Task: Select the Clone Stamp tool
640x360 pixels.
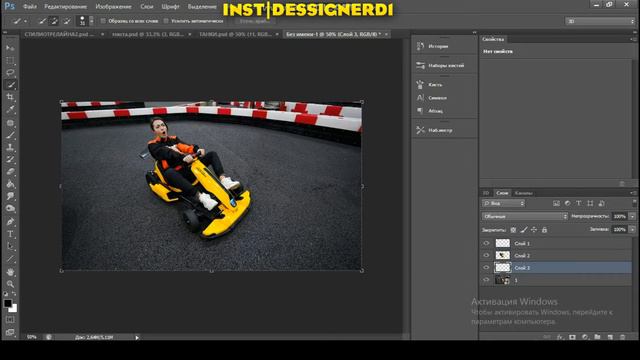Action: pyautogui.click(x=10, y=147)
